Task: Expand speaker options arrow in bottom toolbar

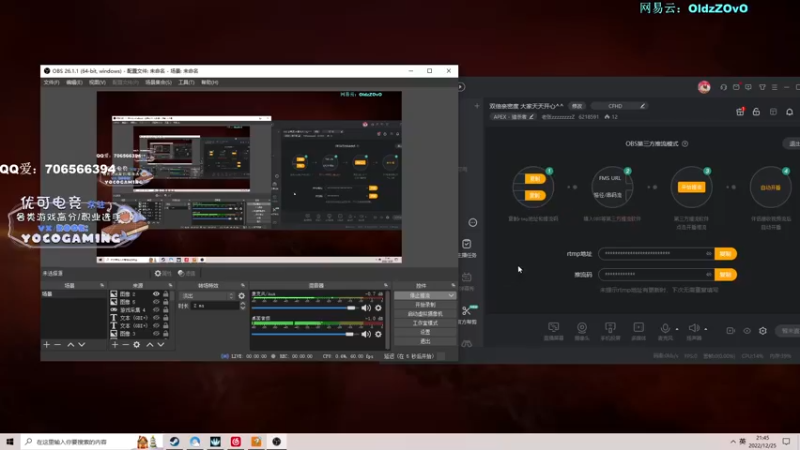Action: tap(706, 330)
